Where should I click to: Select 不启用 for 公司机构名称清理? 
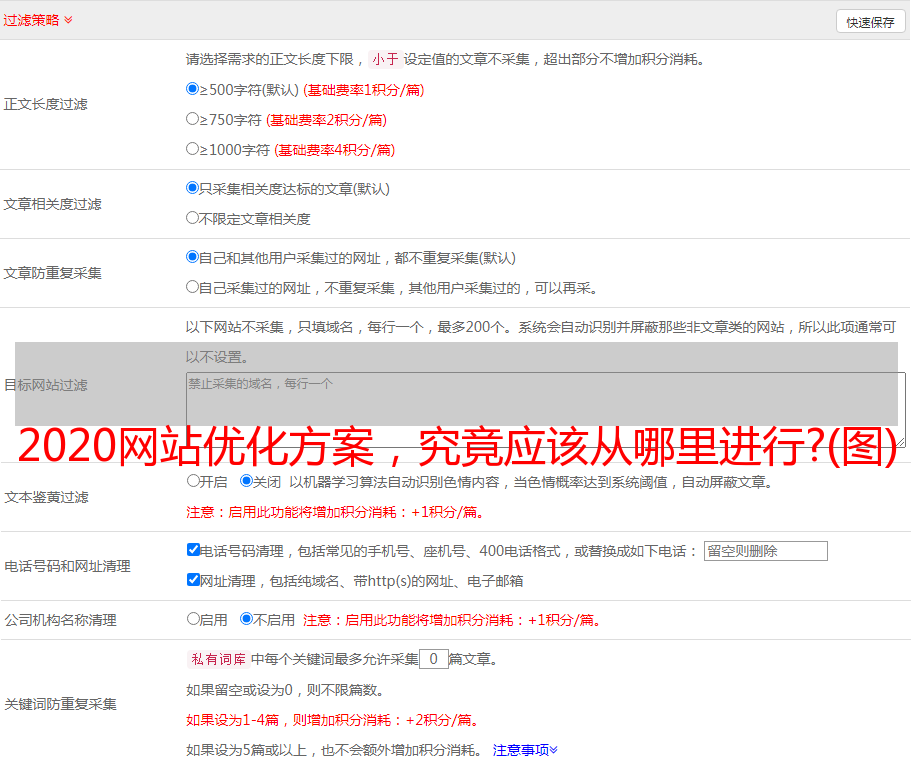point(246,619)
